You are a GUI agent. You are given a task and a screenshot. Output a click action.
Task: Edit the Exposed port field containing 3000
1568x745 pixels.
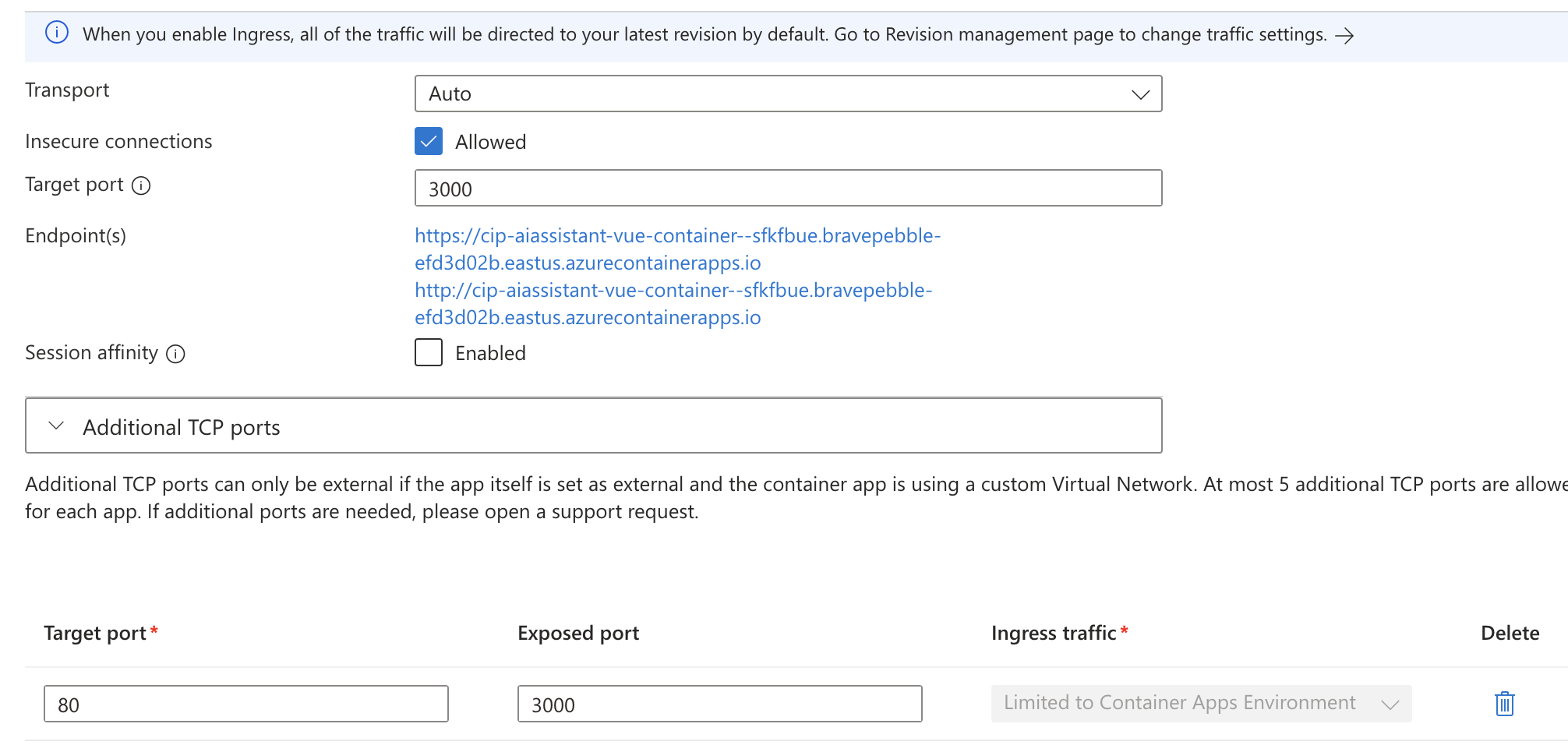720,704
